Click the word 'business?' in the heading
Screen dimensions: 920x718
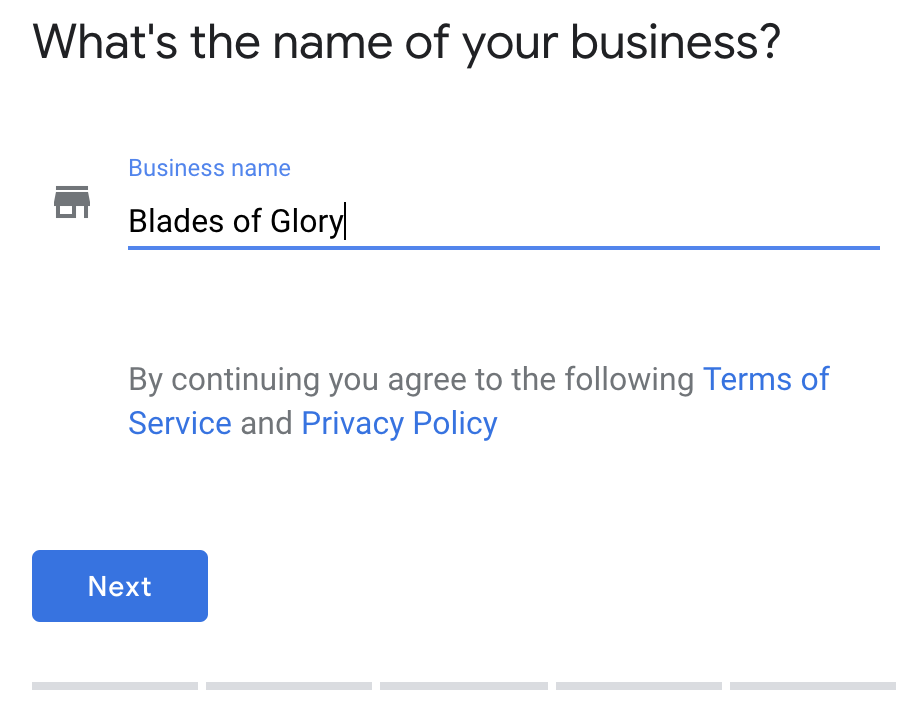[675, 42]
